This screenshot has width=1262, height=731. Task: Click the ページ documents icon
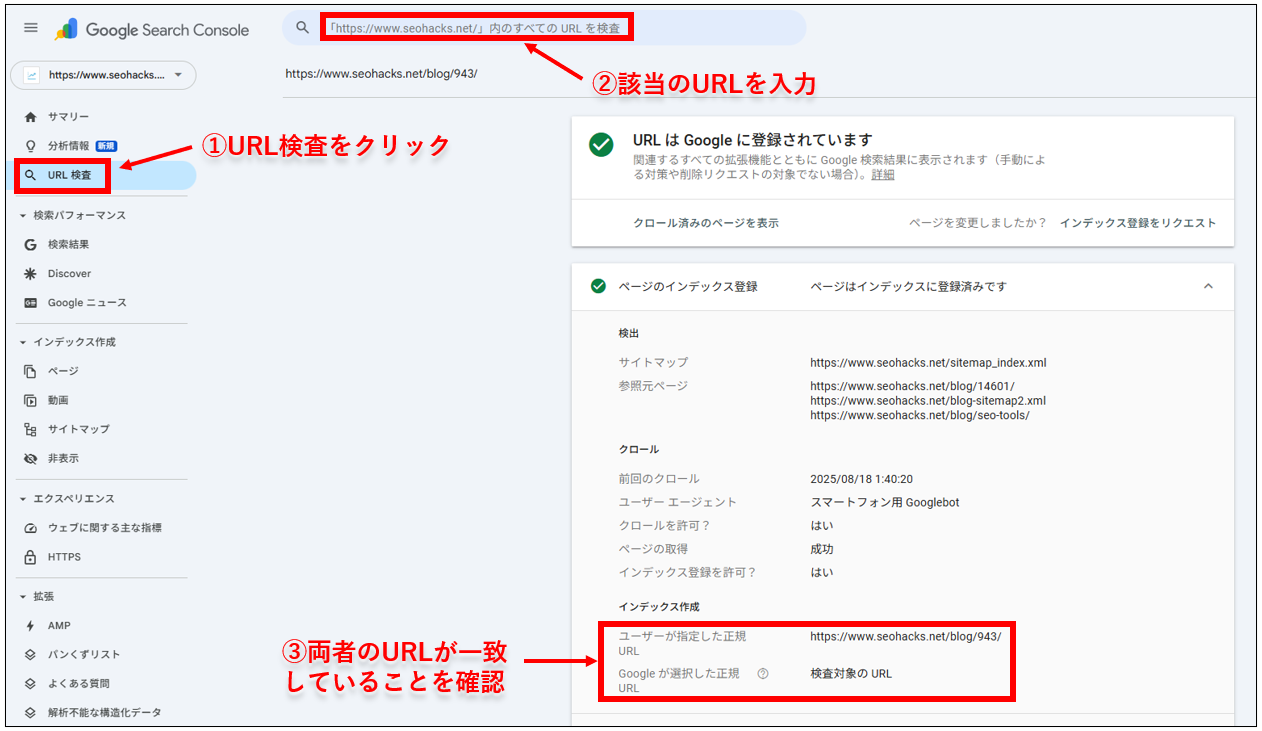point(30,371)
